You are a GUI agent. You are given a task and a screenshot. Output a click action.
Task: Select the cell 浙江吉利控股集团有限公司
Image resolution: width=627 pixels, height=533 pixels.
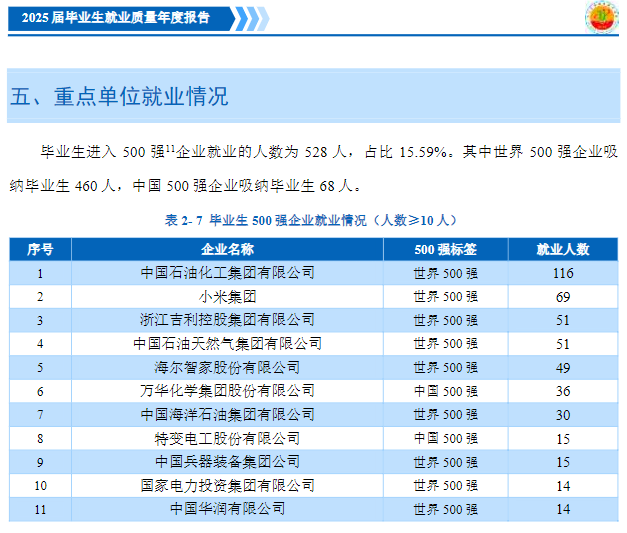click(x=227, y=320)
